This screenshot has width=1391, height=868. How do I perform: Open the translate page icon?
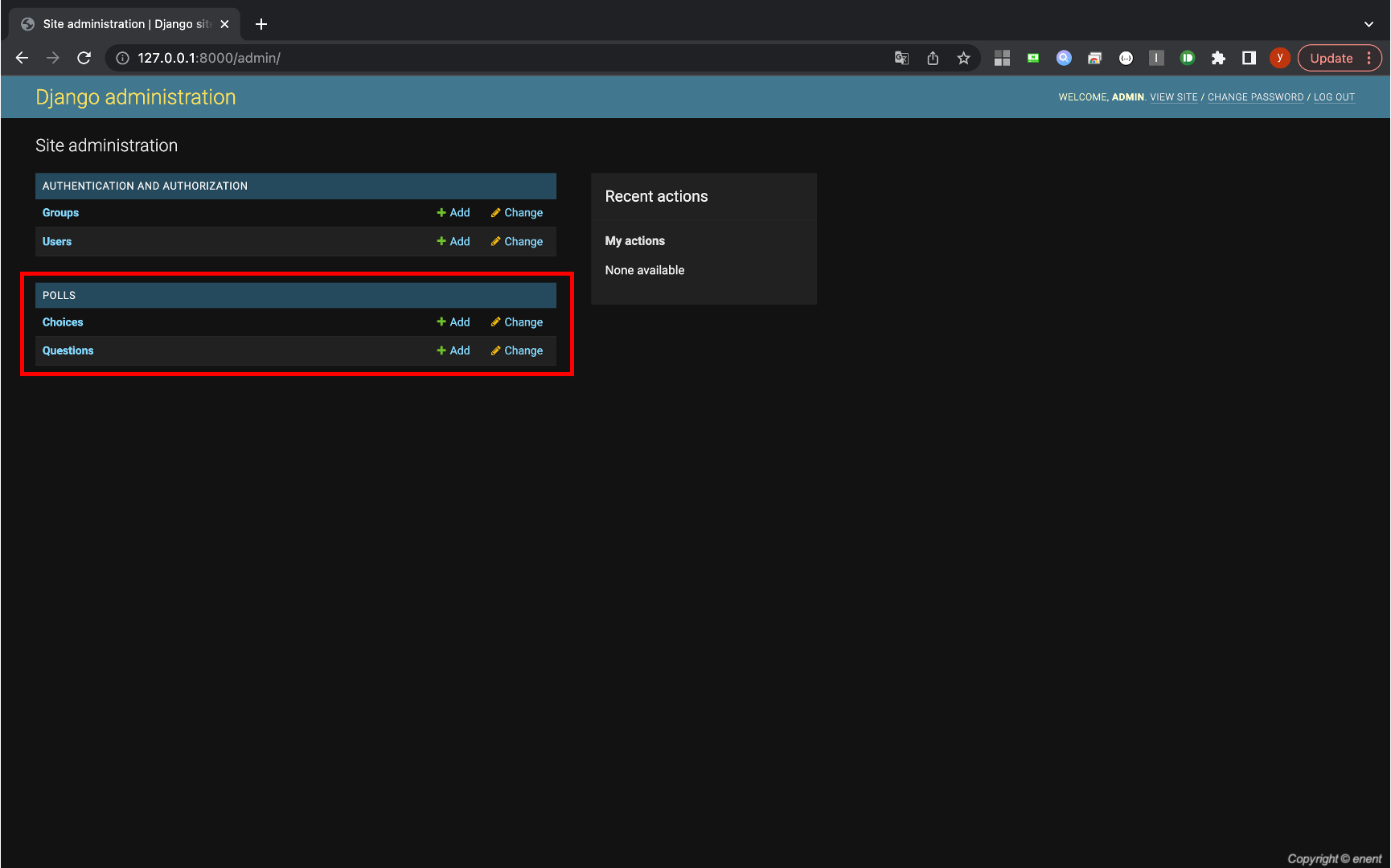pos(901,58)
